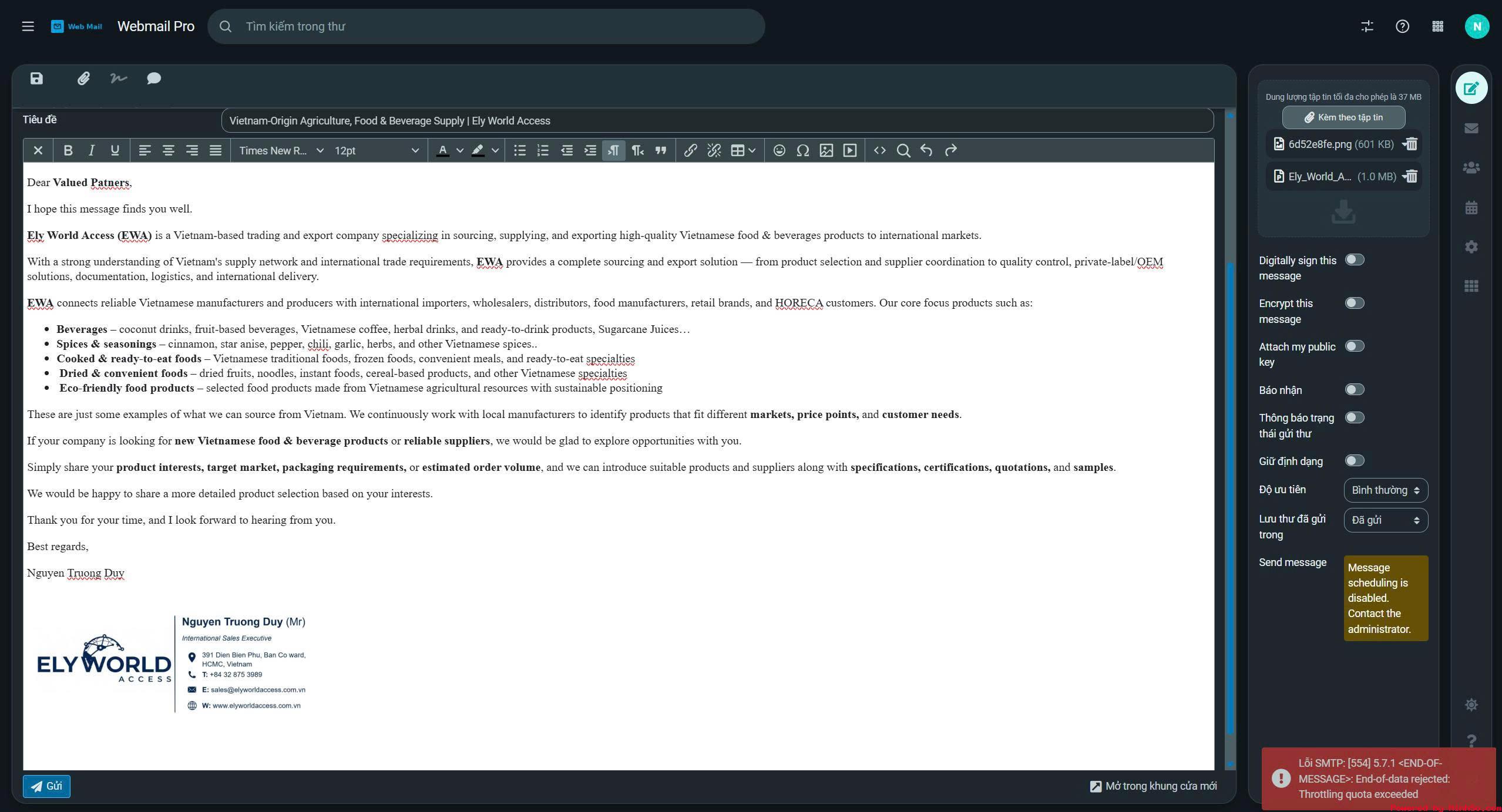The image size is (1502, 812).
Task: Click the paperclip attach icon in the top toolbar
Action: coord(83,79)
